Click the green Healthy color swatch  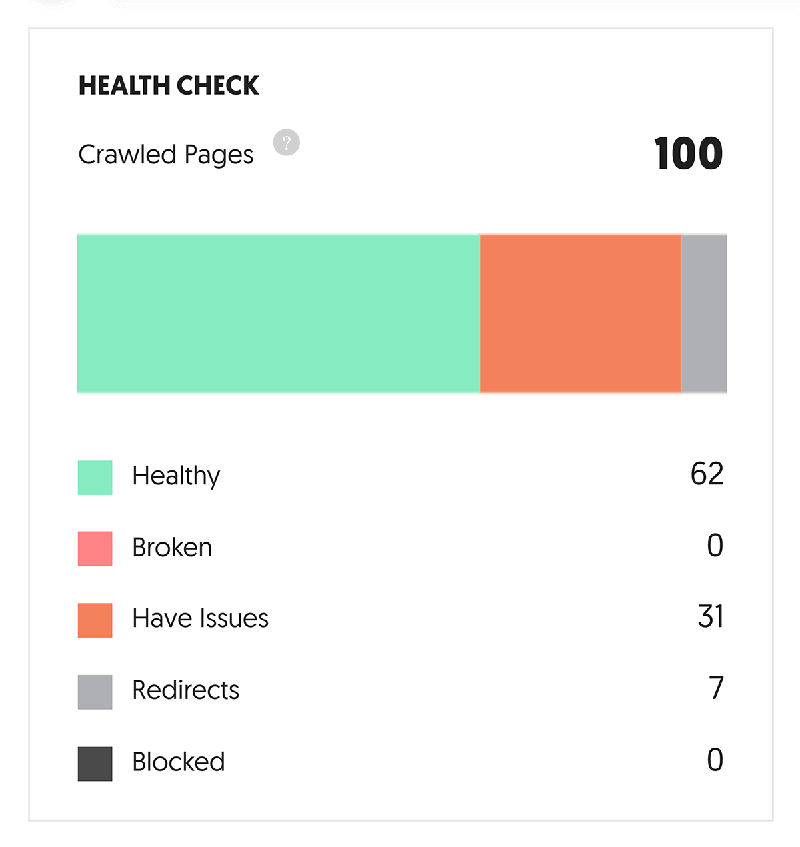click(x=95, y=477)
